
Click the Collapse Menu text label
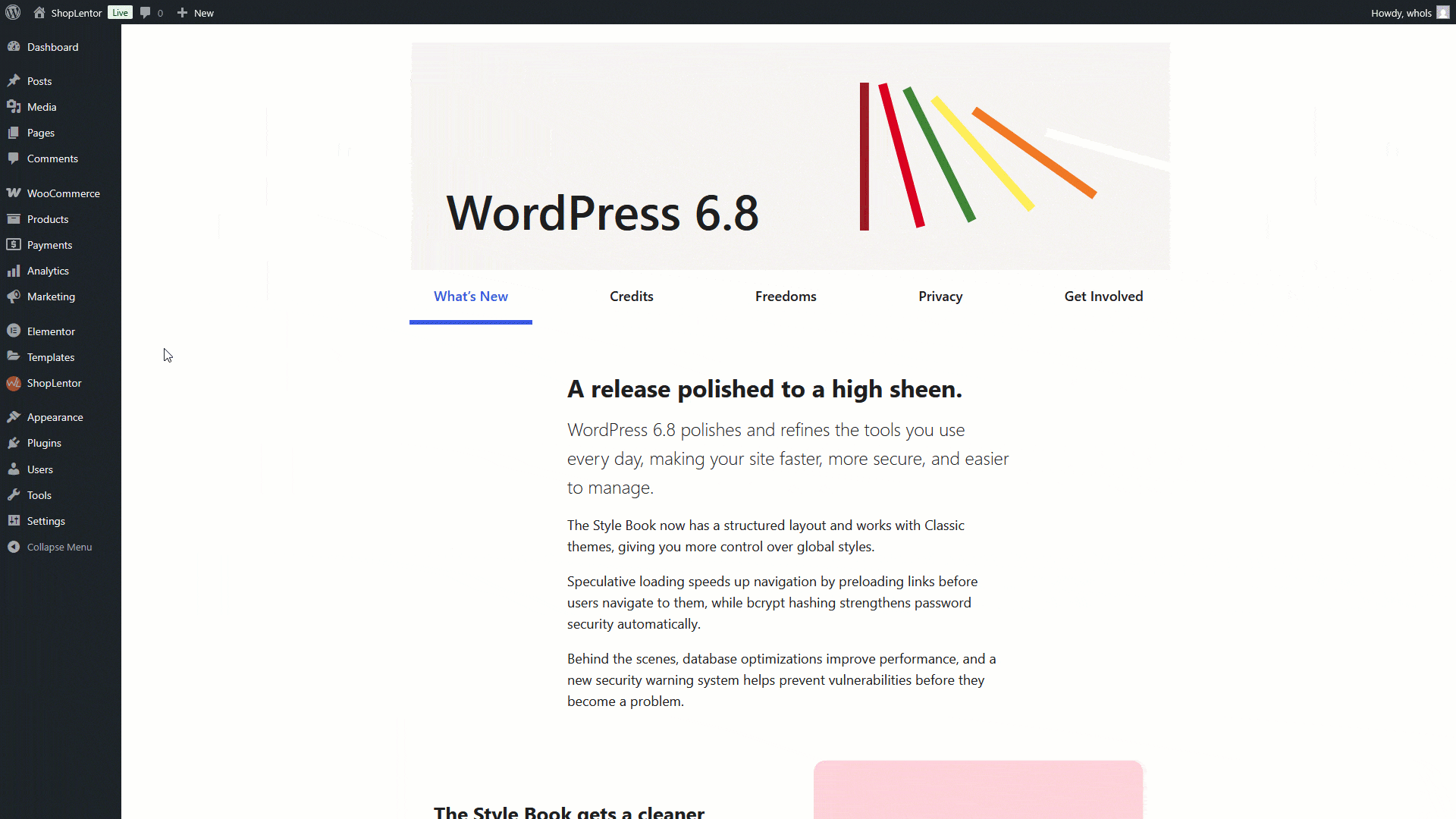tap(59, 547)
